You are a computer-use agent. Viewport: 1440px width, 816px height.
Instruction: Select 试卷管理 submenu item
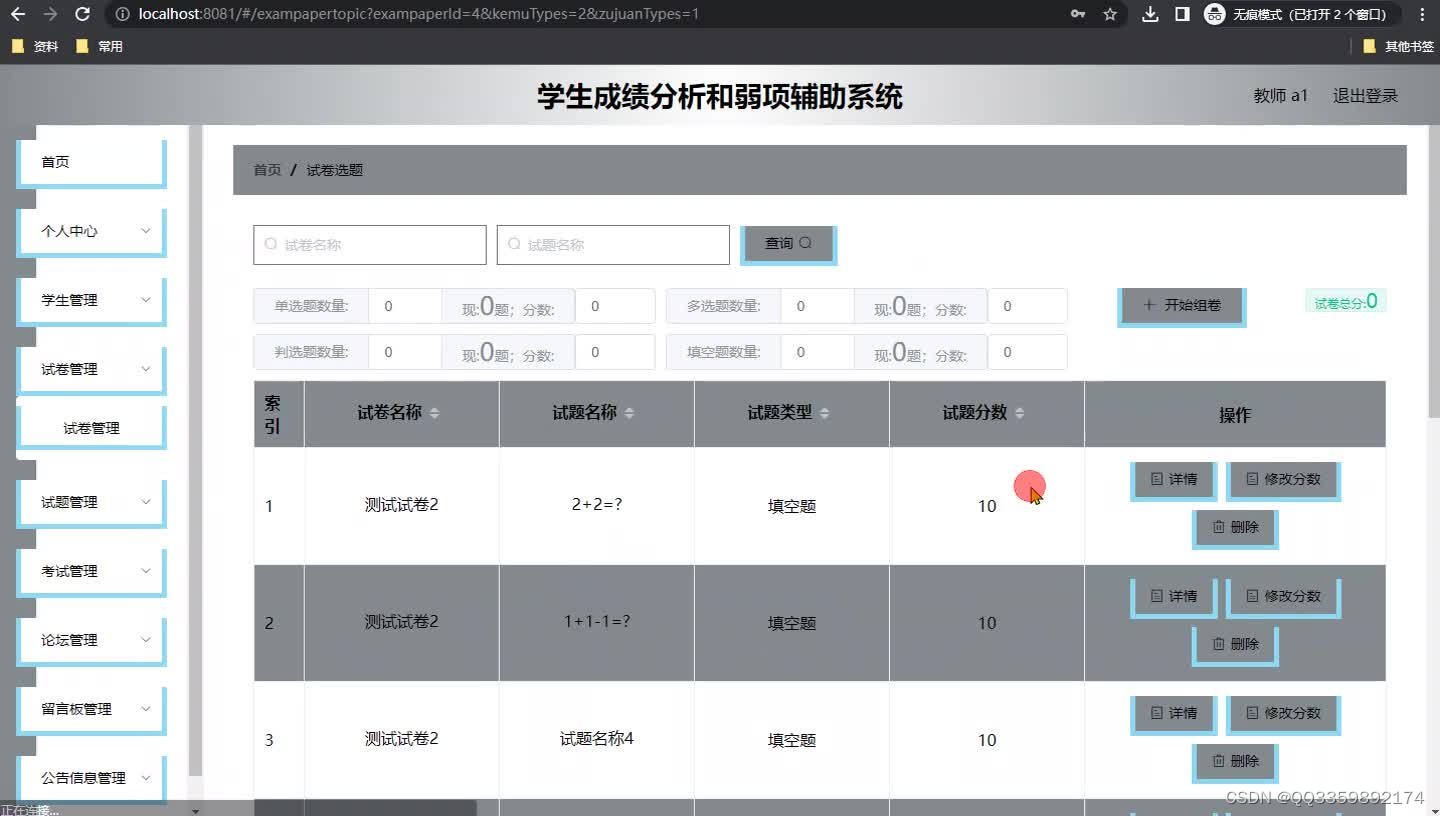point(91,428)
